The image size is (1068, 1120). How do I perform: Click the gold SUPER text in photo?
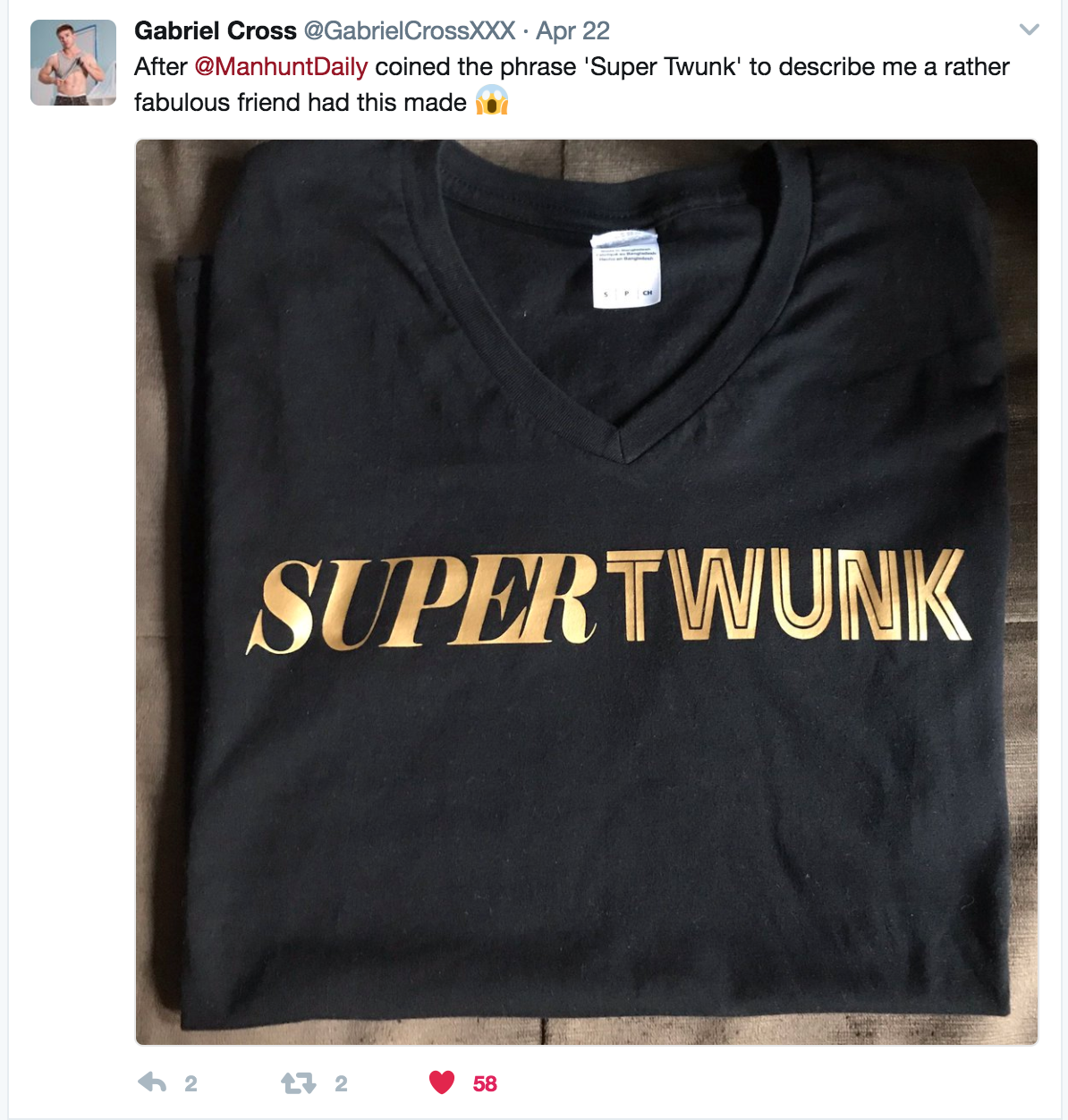423,603
